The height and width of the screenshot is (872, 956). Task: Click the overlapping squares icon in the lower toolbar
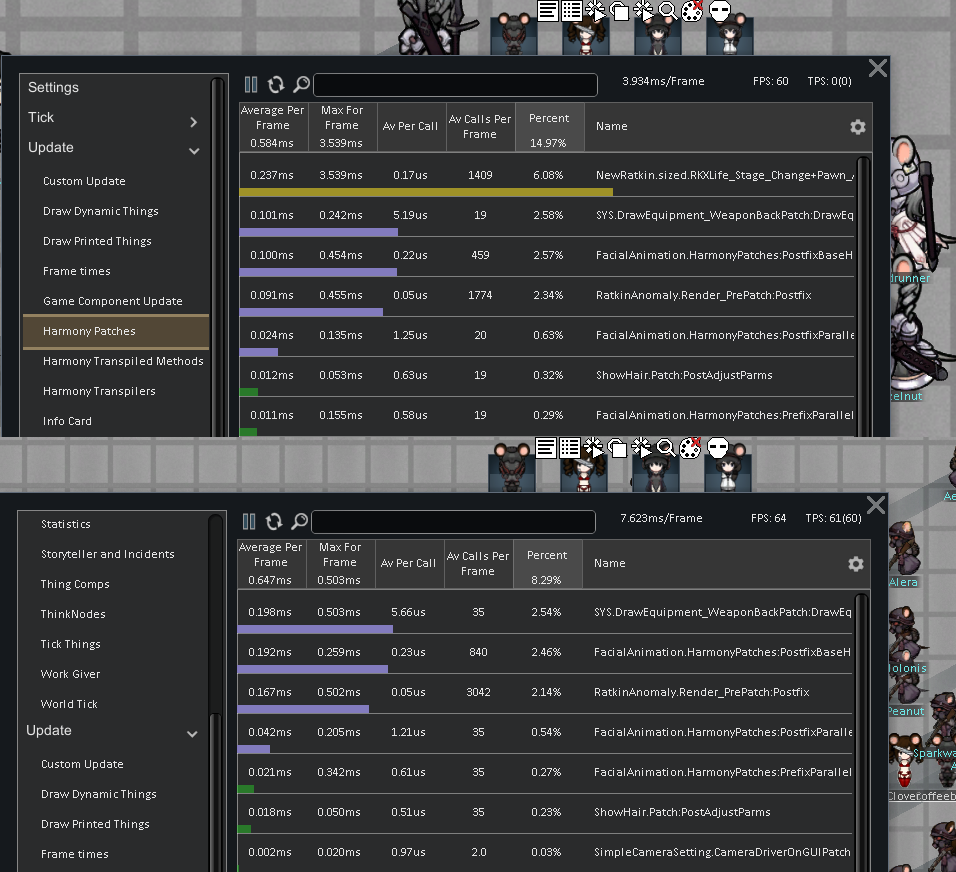(617, 448)
